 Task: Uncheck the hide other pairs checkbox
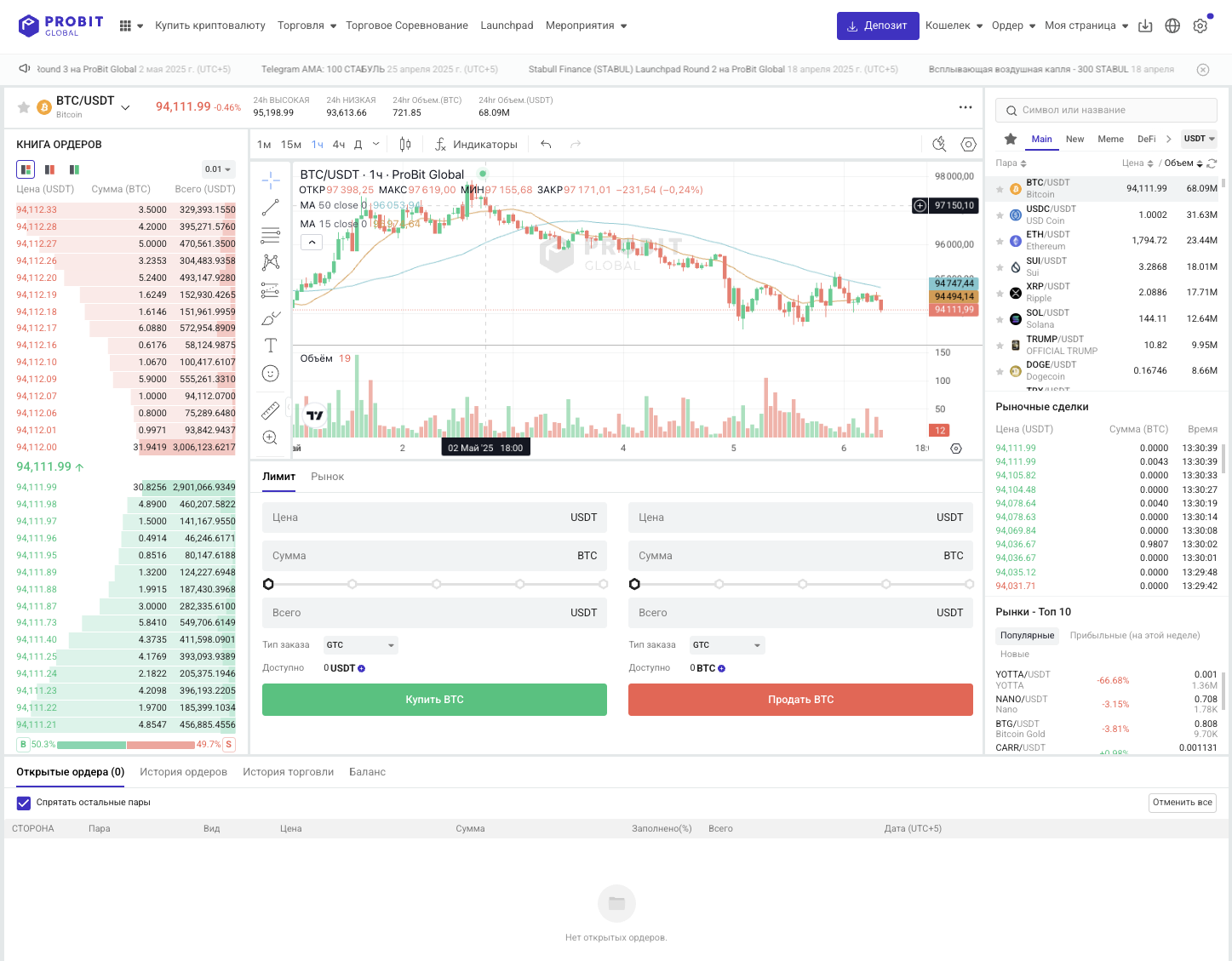tap(24, 803)
